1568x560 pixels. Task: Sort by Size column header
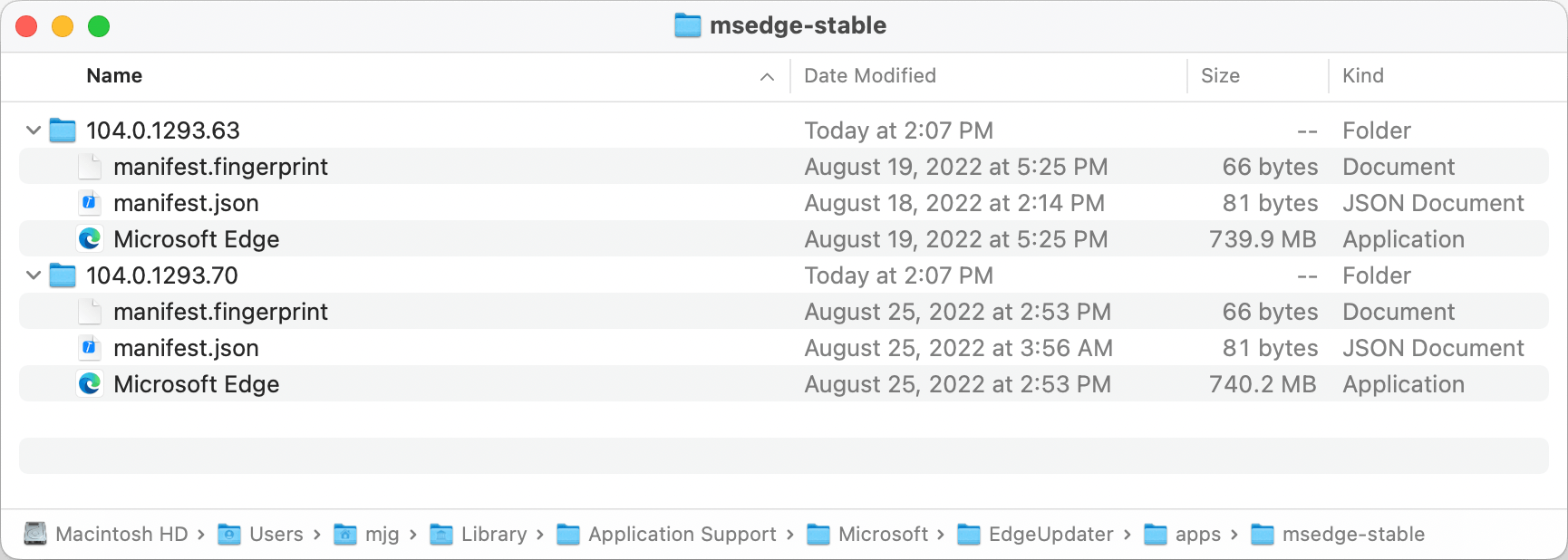1220,76
